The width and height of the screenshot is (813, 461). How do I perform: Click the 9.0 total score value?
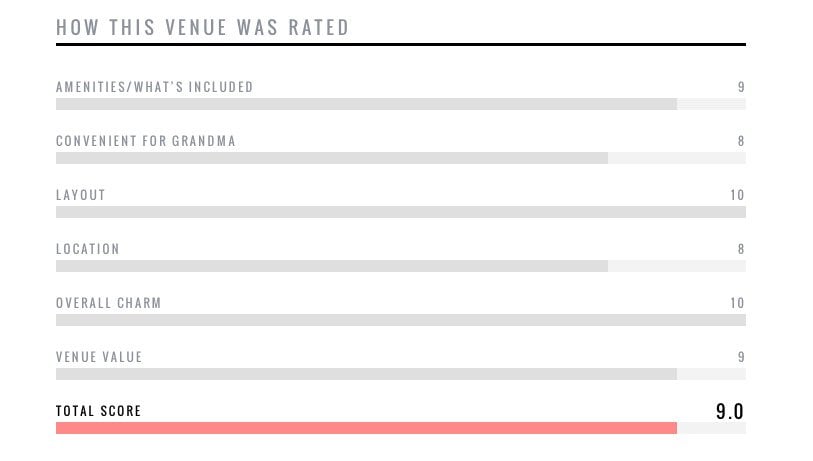tap(730, 411)
